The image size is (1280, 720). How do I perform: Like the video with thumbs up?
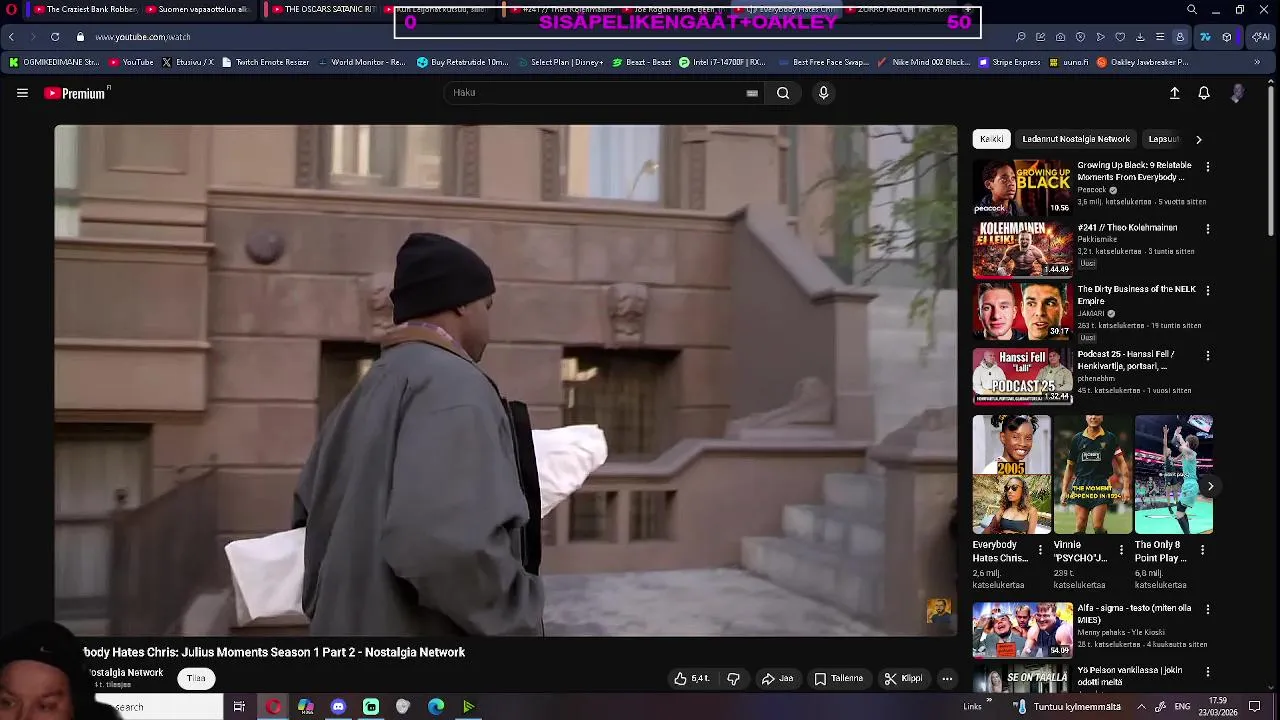(691, 679)
